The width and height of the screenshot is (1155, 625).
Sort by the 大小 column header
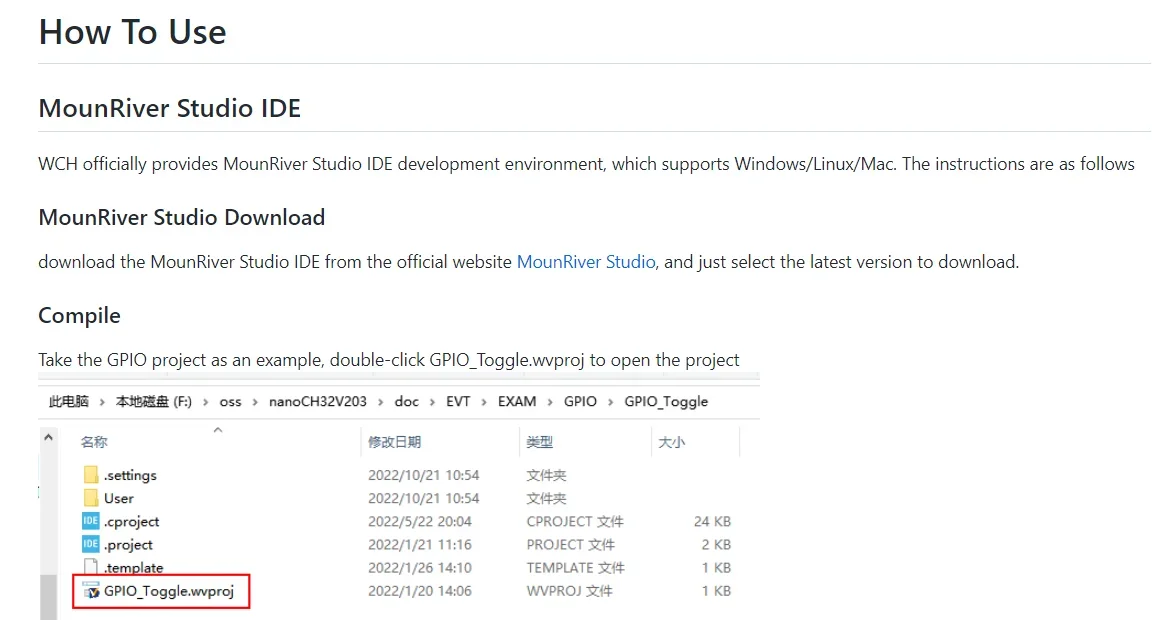(671, 441)
